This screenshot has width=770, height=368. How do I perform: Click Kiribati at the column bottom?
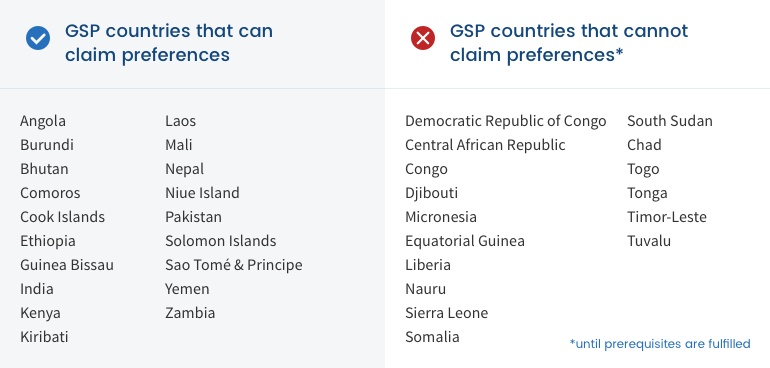click(x=44, y=337)
